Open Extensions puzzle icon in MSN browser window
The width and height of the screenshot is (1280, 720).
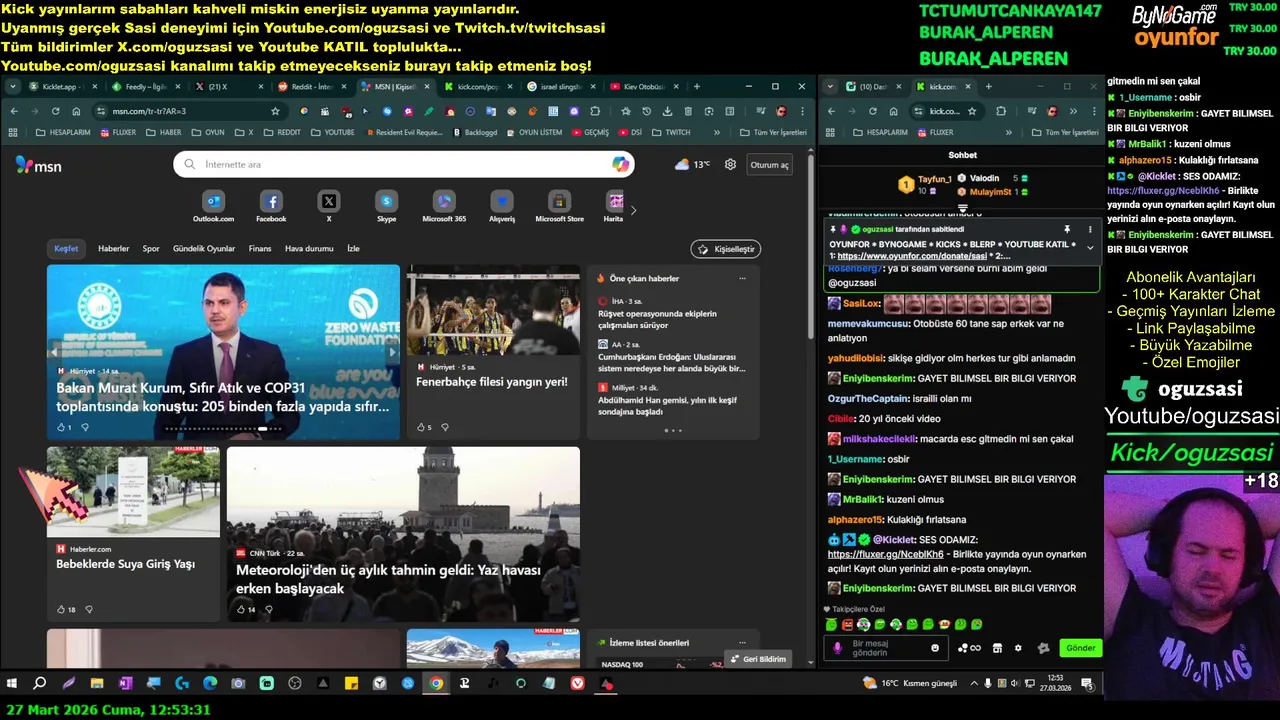coord(595,111)
